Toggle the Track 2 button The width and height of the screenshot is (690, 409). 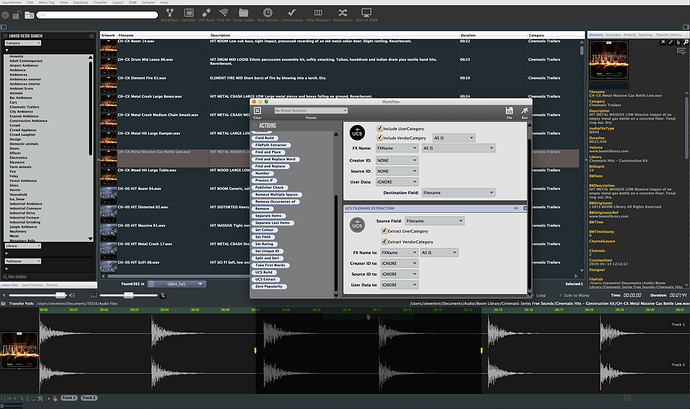(x=89, y=398)
